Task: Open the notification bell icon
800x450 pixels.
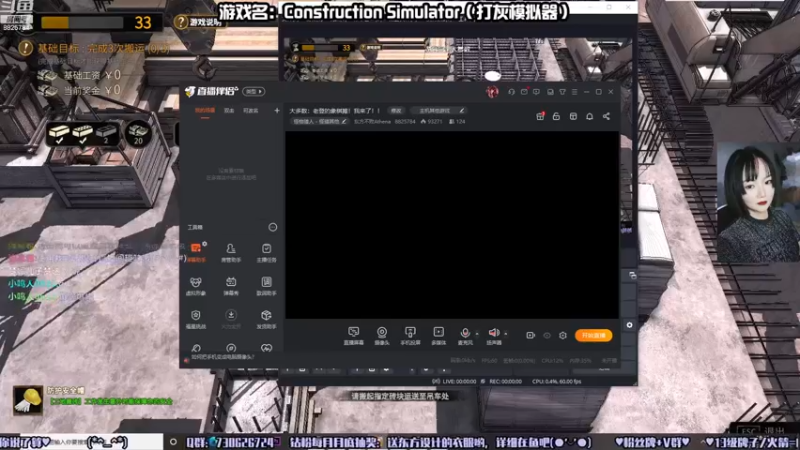Action: [589, 116]
